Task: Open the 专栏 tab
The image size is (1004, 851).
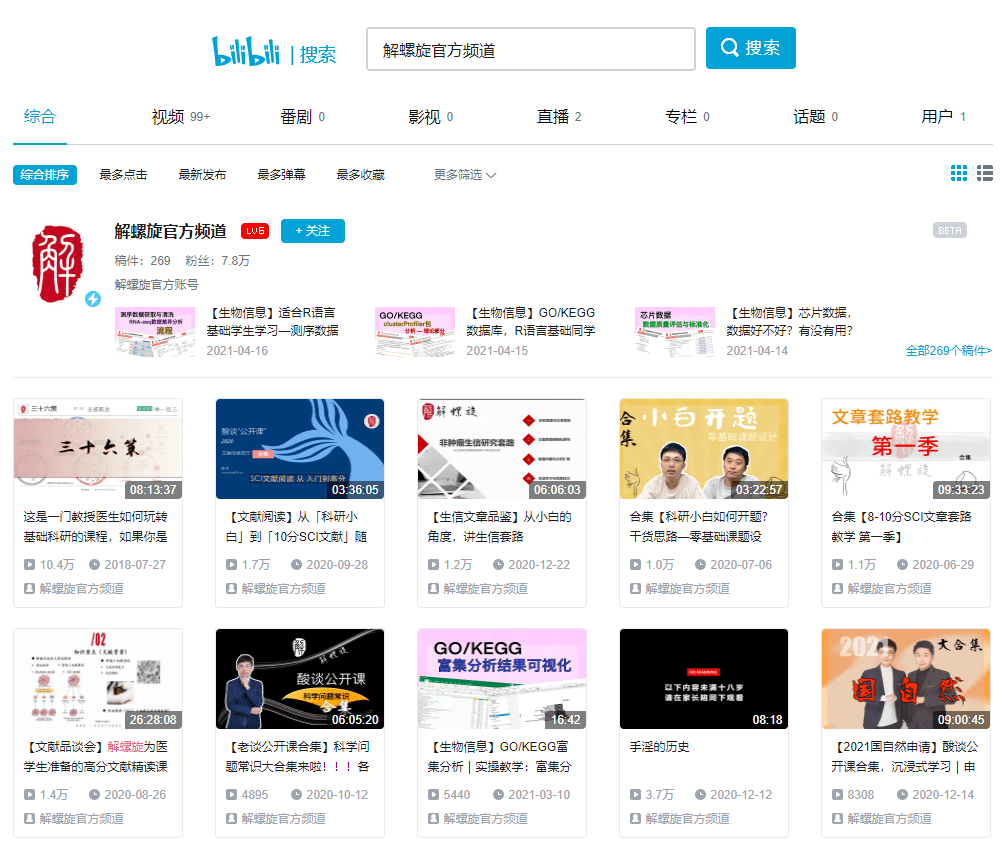Action: 687,117
